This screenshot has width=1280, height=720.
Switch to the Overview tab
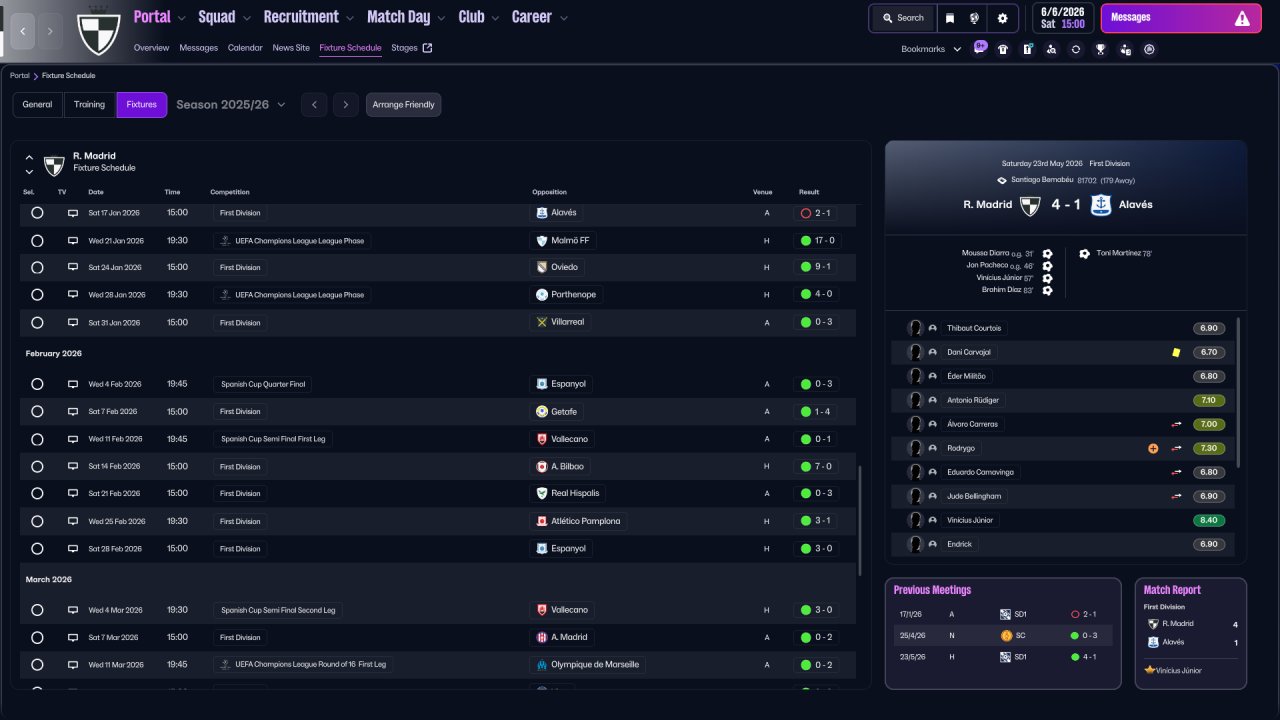point(151,48)
